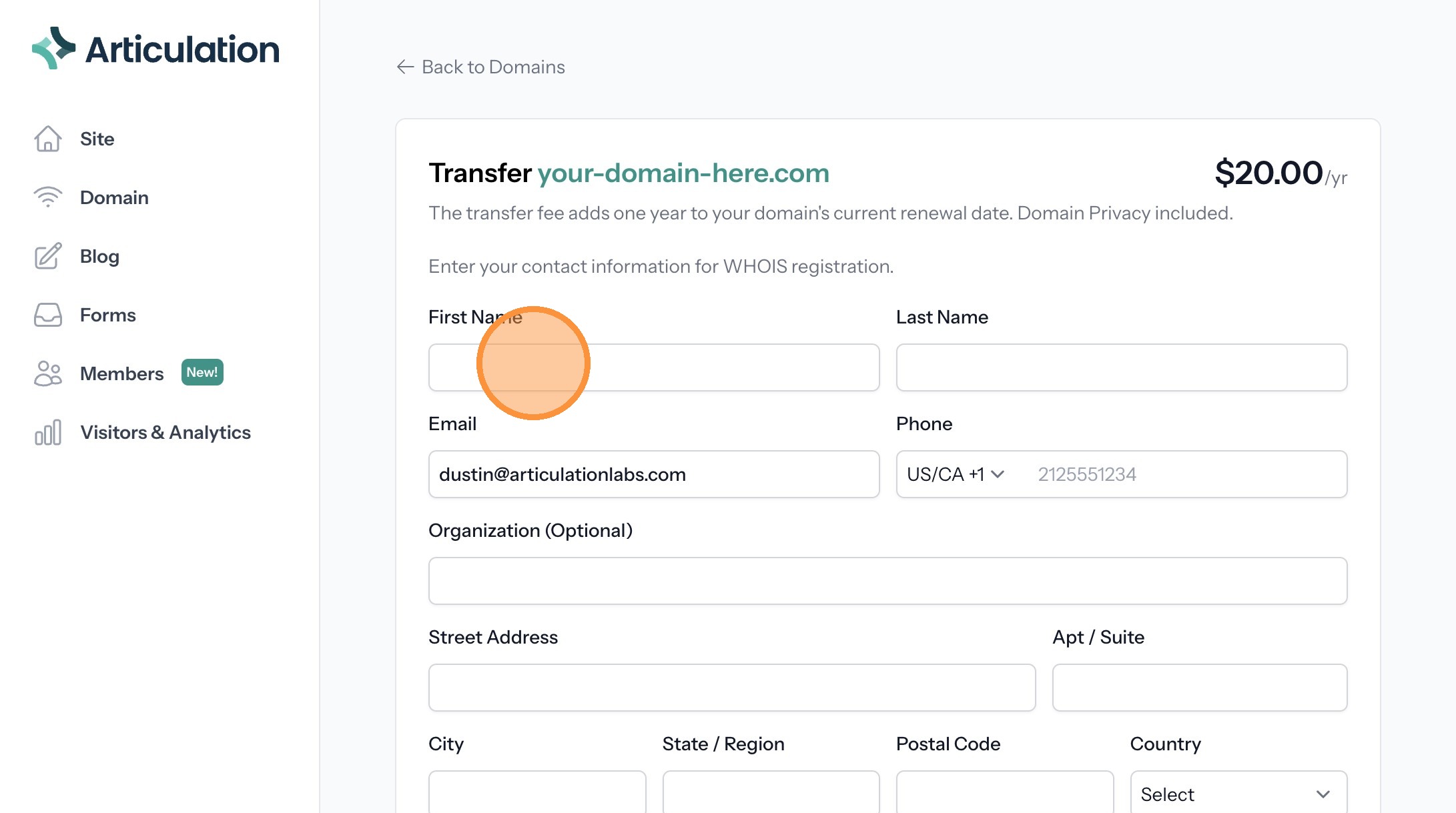Click the Site house icon
The width and height of the screenshot is (1456, 813).
coord(48,139)
